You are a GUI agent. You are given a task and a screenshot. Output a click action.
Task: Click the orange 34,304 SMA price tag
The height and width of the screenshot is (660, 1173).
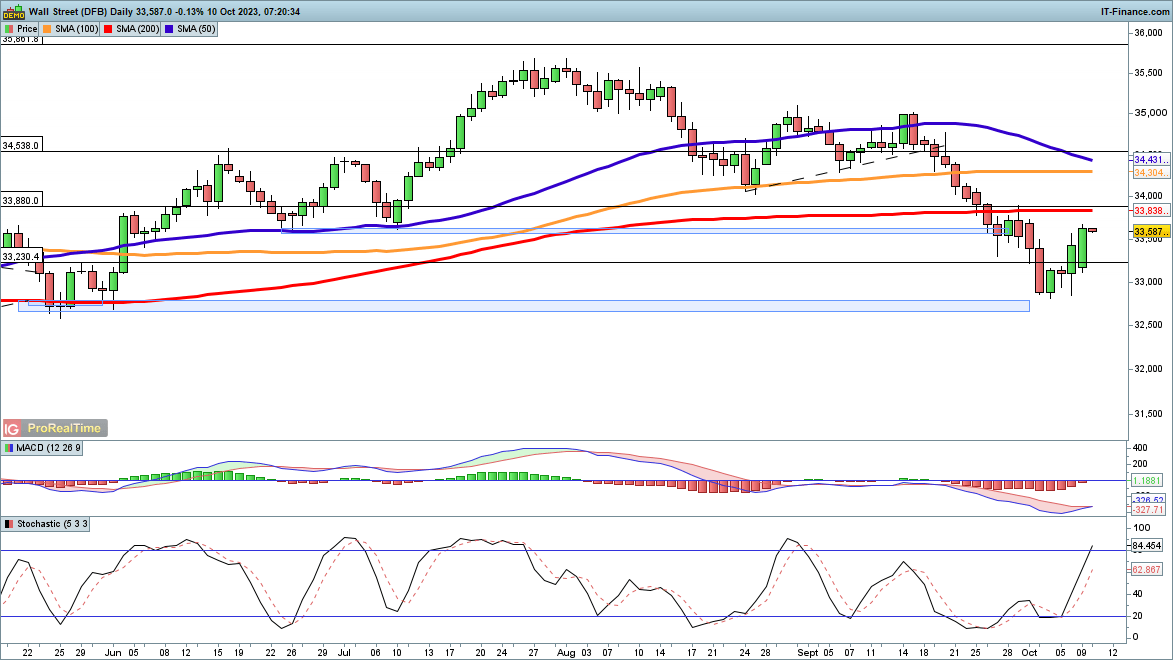[x=1151, y=172]
